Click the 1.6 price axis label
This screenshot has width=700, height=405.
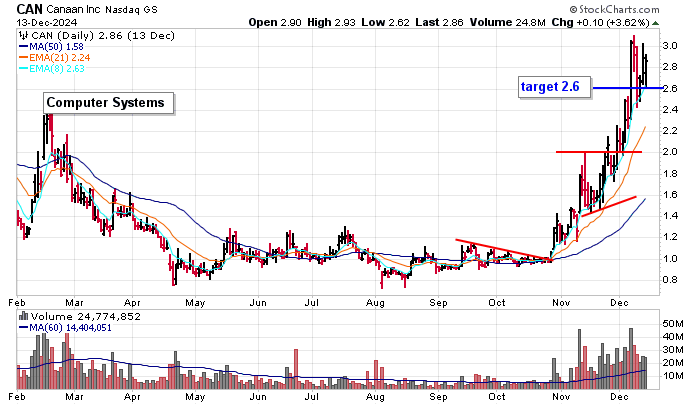(670, 195)
